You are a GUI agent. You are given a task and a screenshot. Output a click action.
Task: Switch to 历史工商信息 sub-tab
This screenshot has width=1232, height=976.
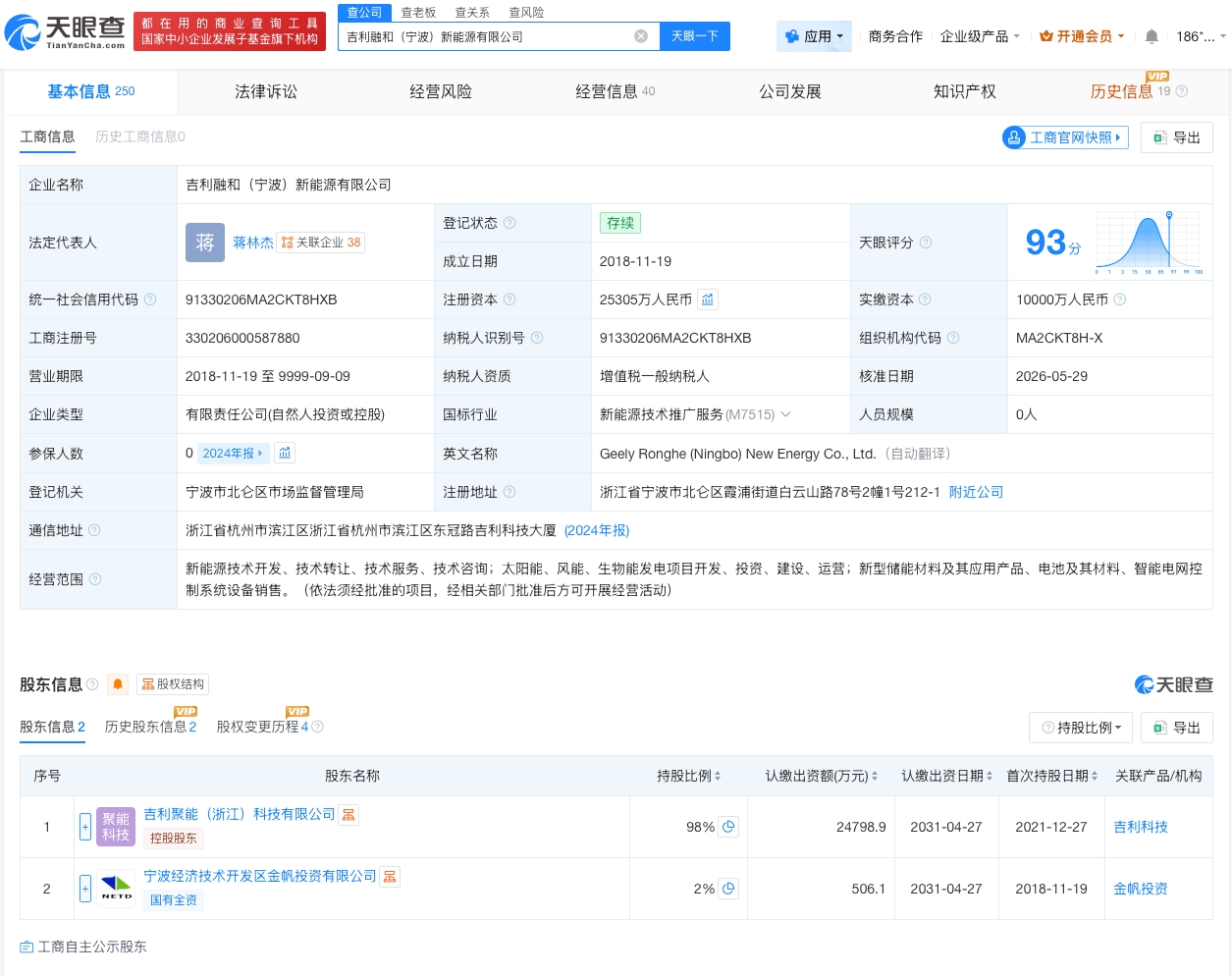[140, 136]
